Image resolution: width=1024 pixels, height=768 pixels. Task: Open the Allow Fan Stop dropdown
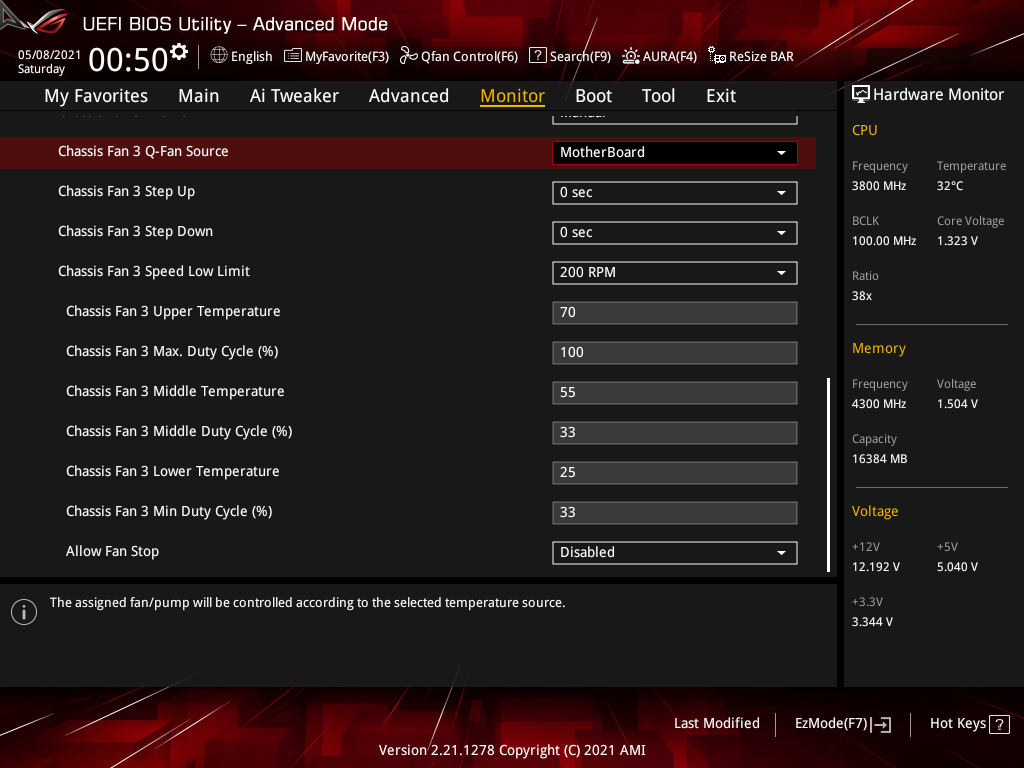click(x=675, y=552)
